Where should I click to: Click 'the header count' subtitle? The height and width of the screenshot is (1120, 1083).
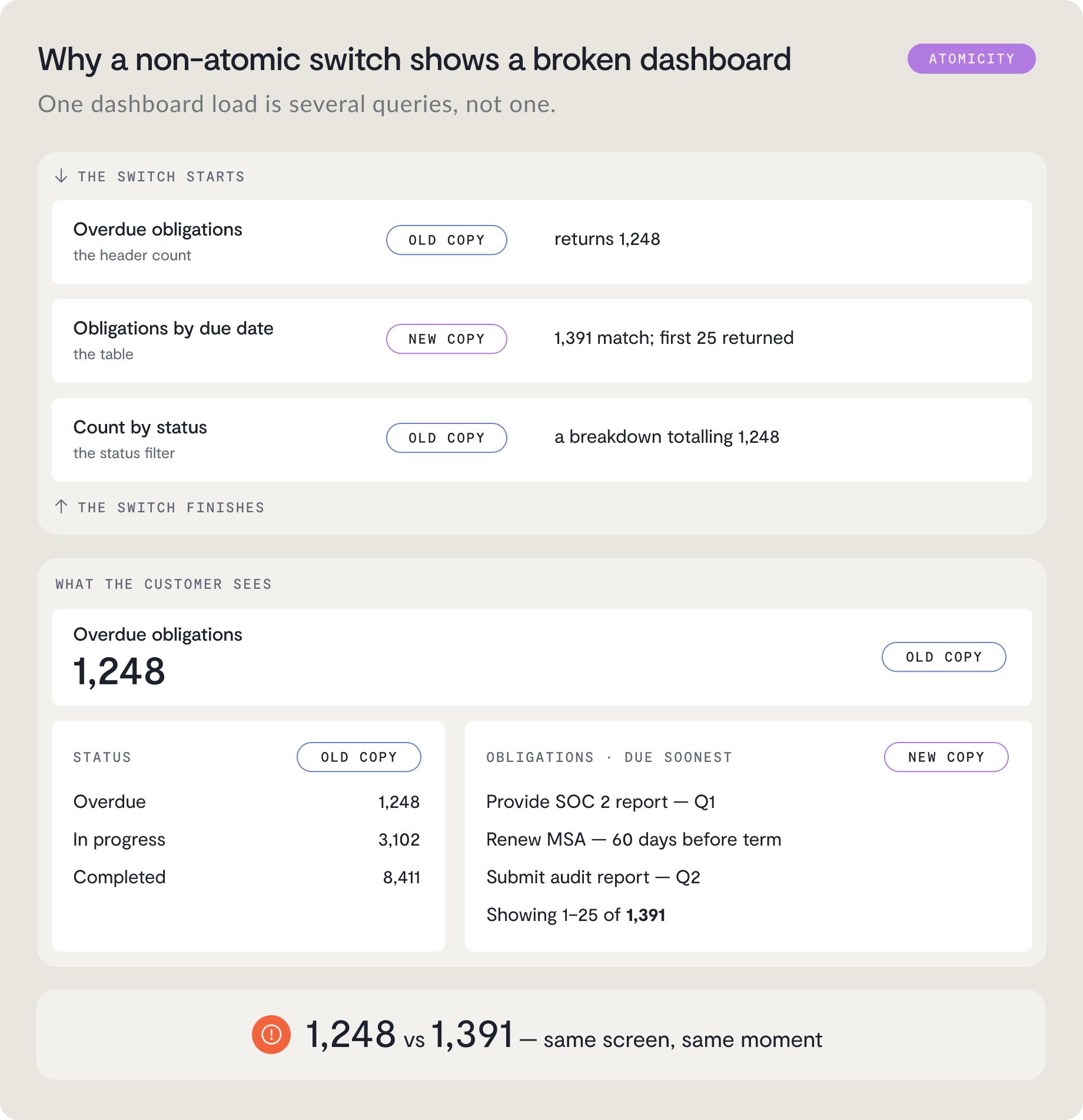132,256
